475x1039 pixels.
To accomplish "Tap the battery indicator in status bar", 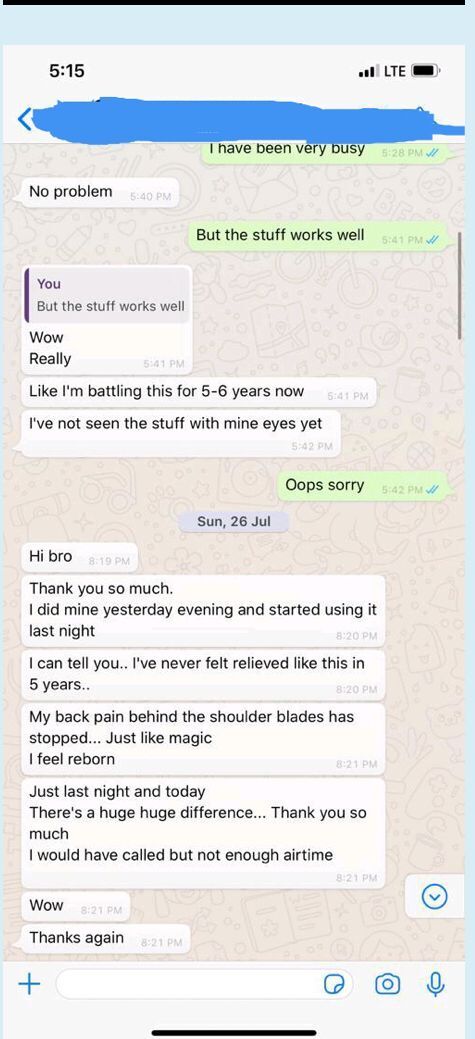I will click(x=425, y=71).
